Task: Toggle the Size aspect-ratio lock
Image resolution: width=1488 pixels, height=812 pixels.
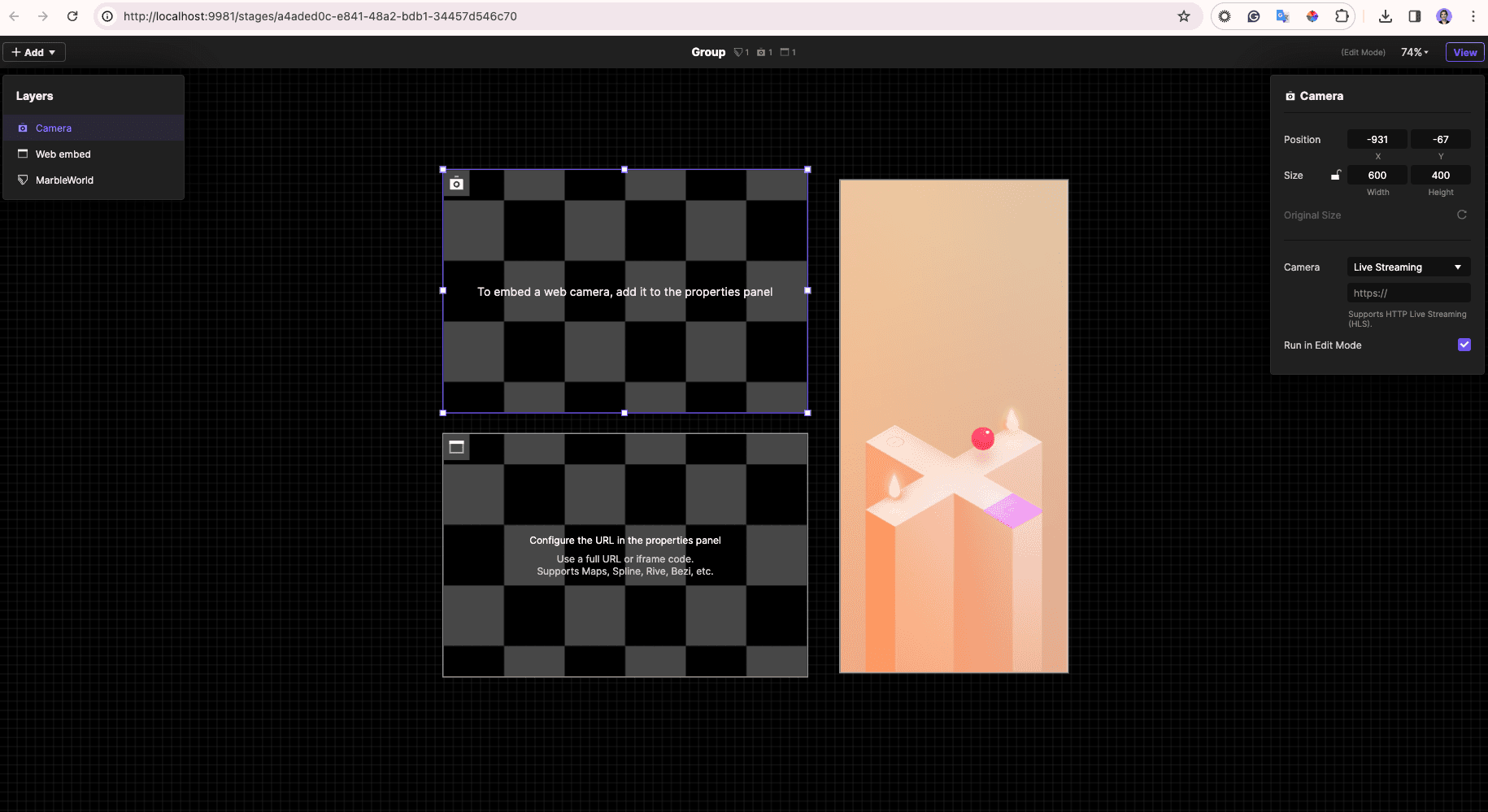Action: [x=1336, y=175]
